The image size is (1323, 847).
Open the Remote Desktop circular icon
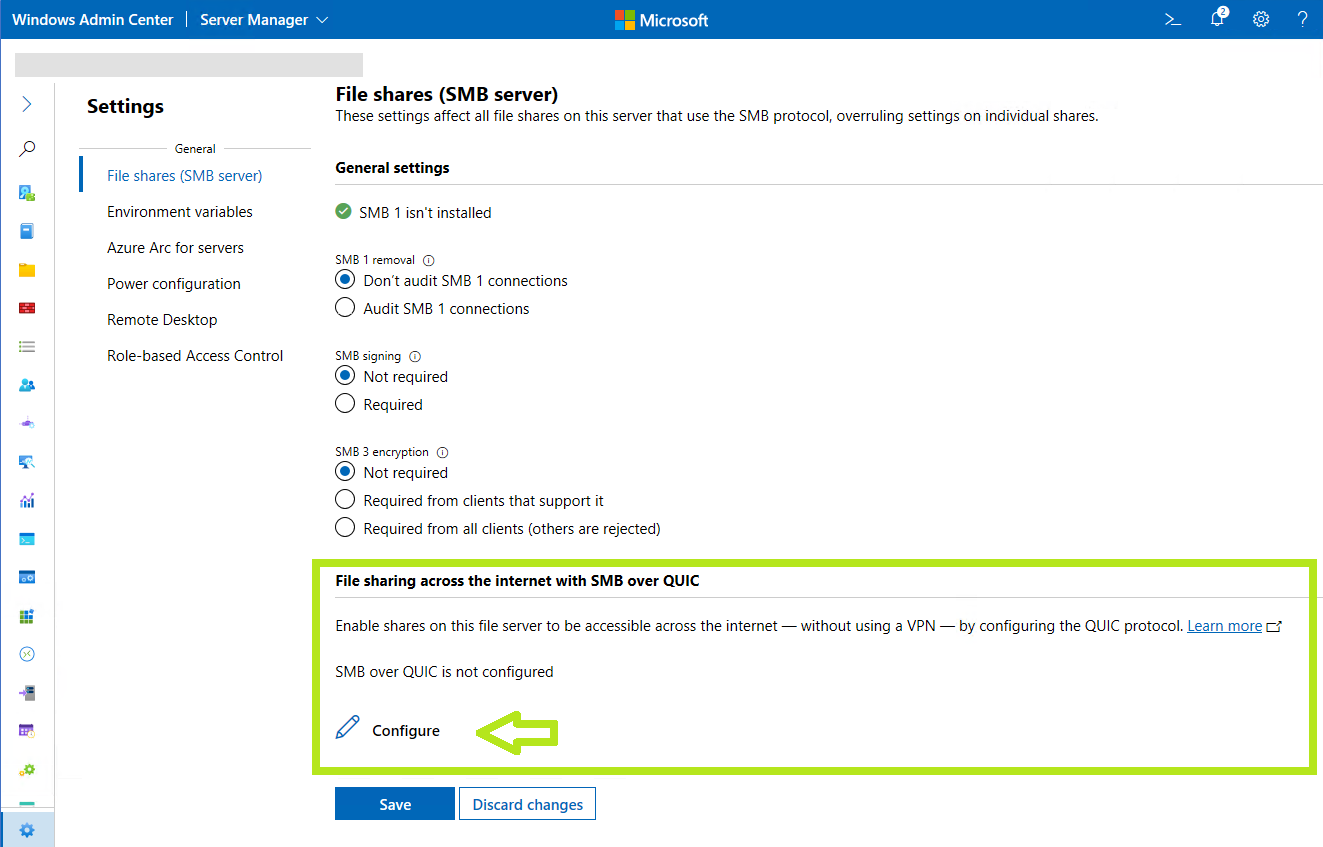click(x=27, y=654)
